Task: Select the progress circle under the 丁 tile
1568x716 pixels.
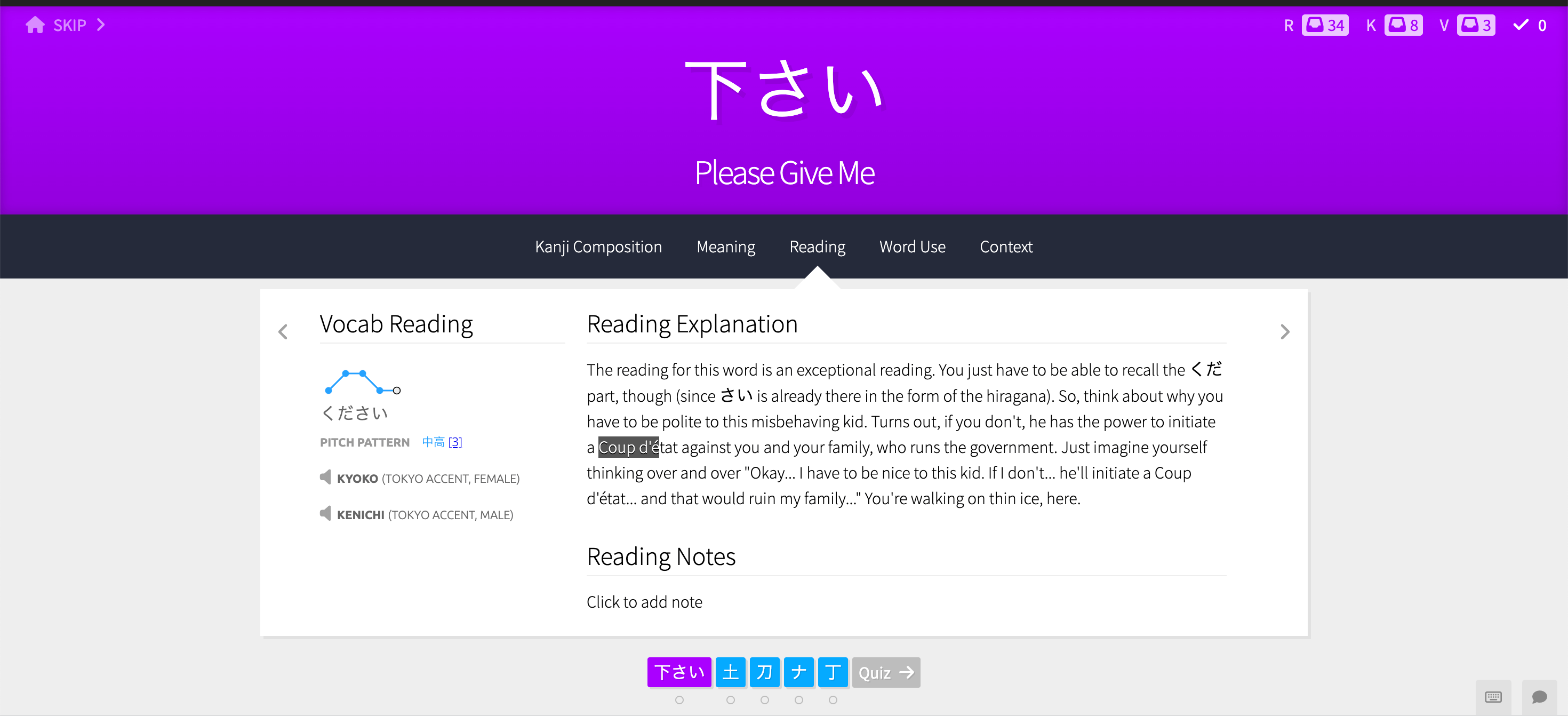Action: click(833, 700)
